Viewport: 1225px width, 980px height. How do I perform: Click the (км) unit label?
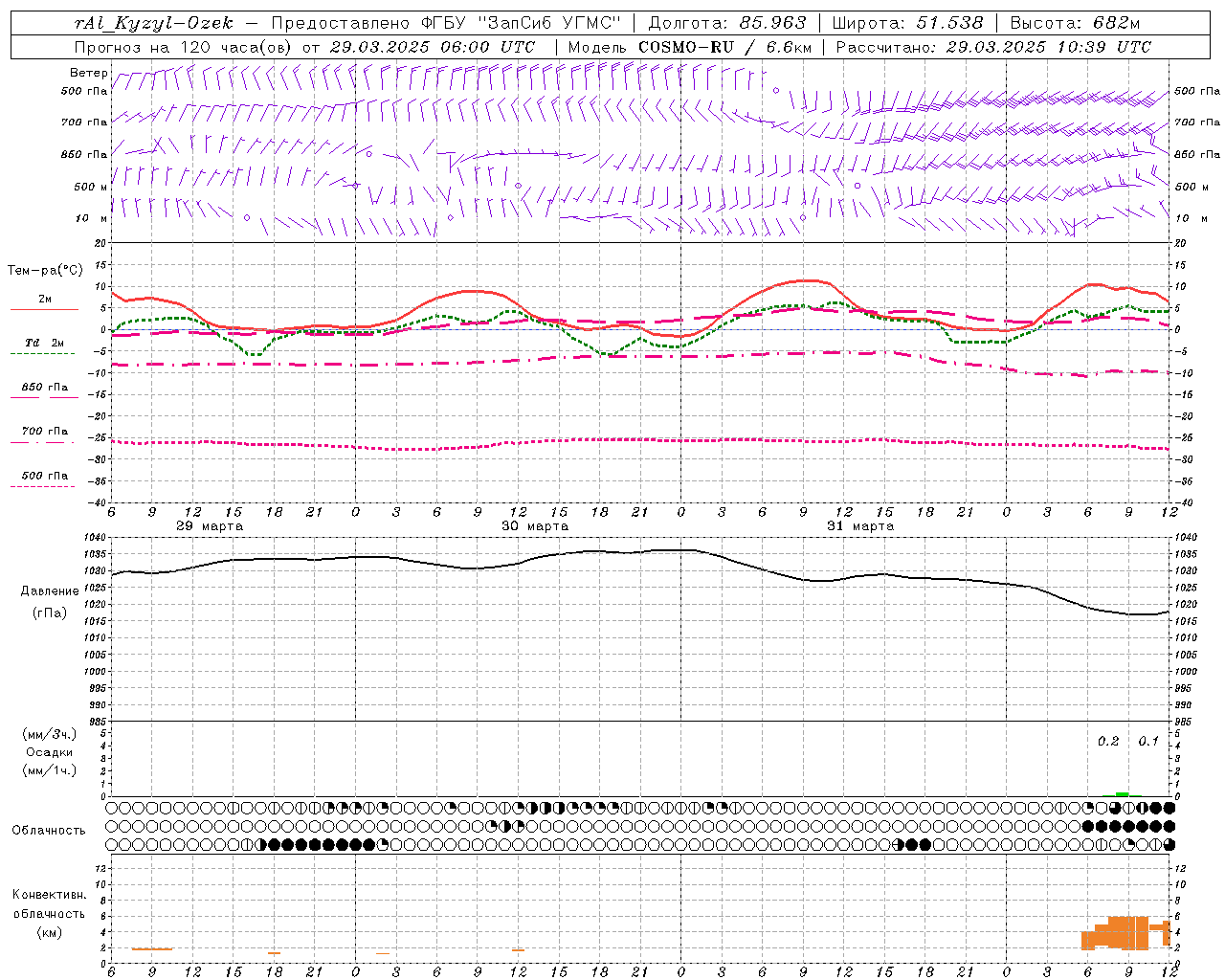click(49, 932)
